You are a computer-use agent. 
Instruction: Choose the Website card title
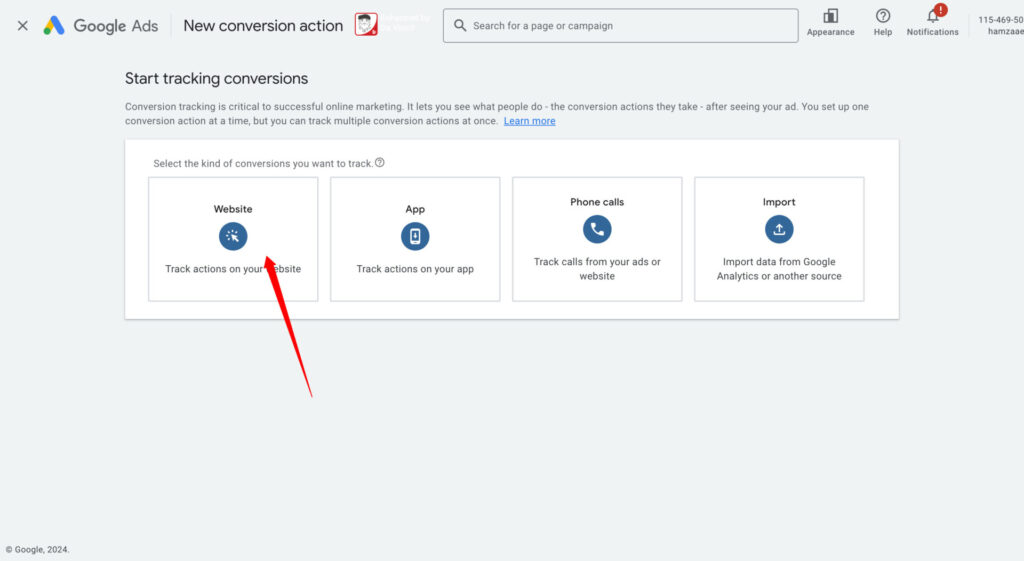point(233,209)
